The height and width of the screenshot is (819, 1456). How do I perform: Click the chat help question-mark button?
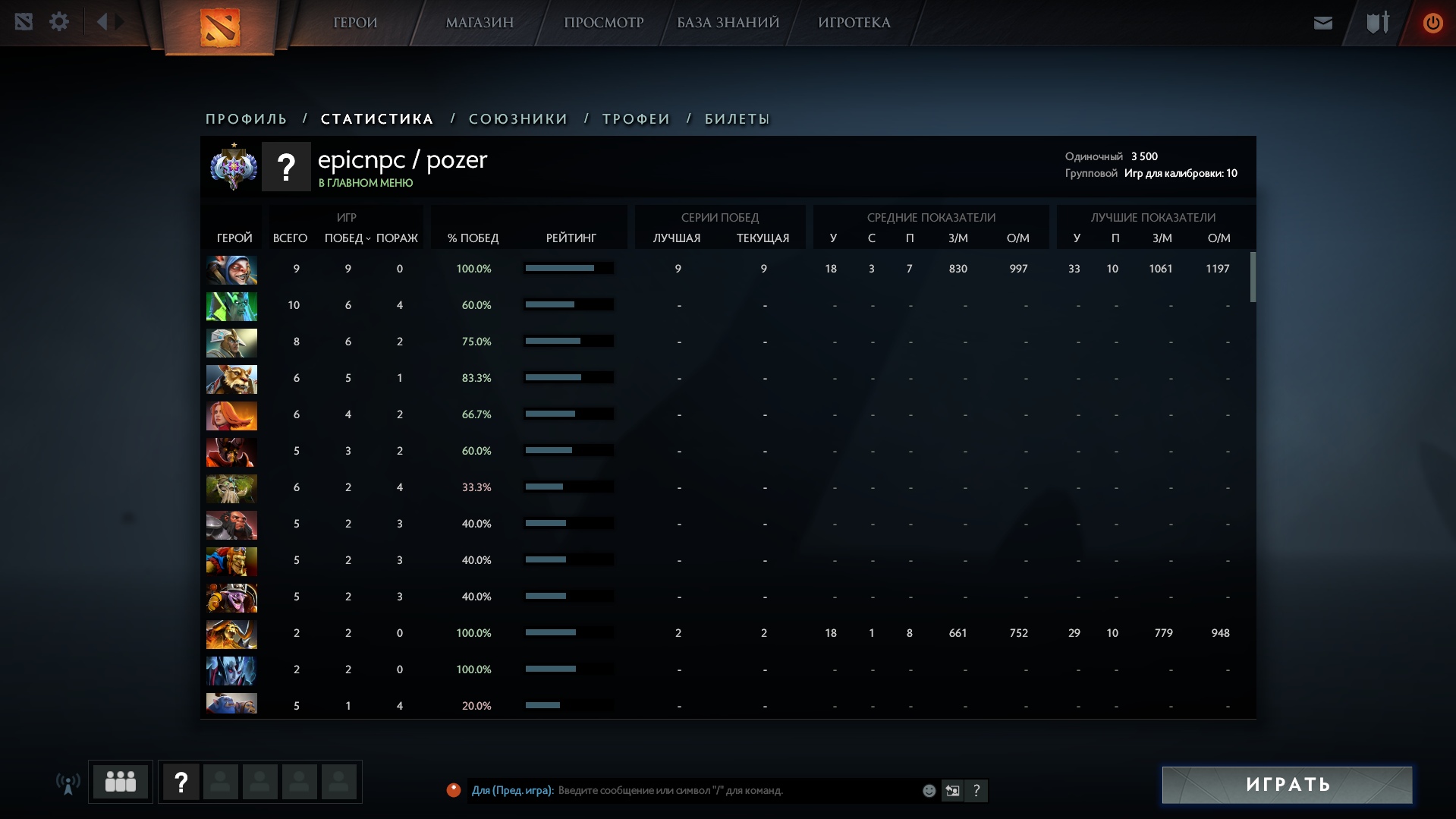976,791
